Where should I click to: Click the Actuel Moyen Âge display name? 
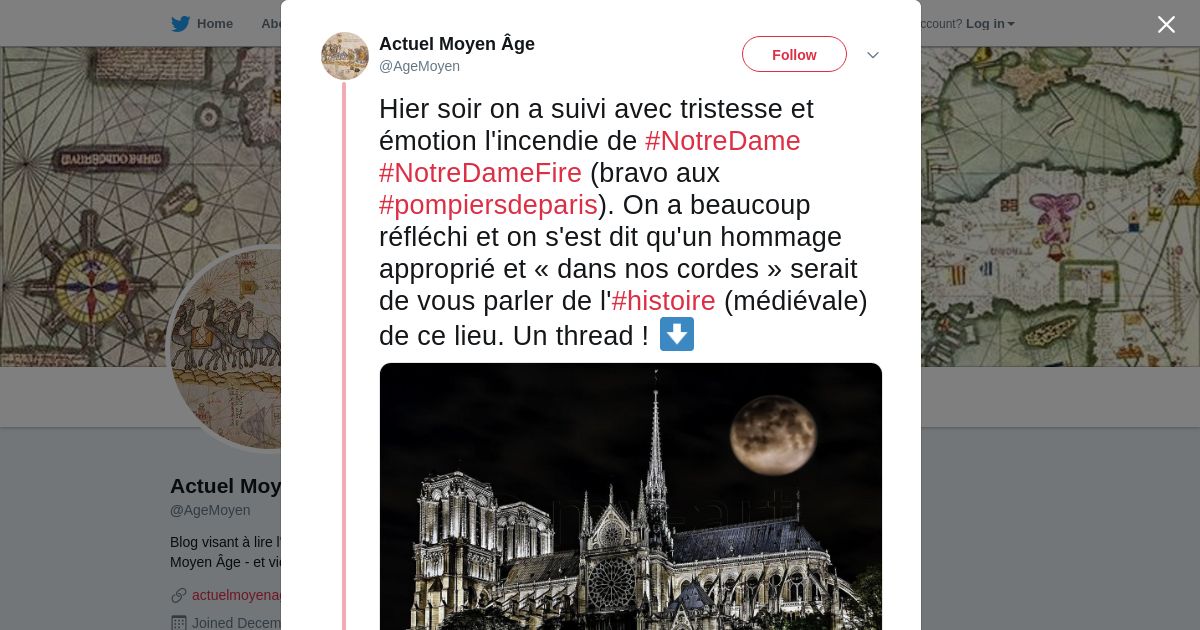pos(457,44)
